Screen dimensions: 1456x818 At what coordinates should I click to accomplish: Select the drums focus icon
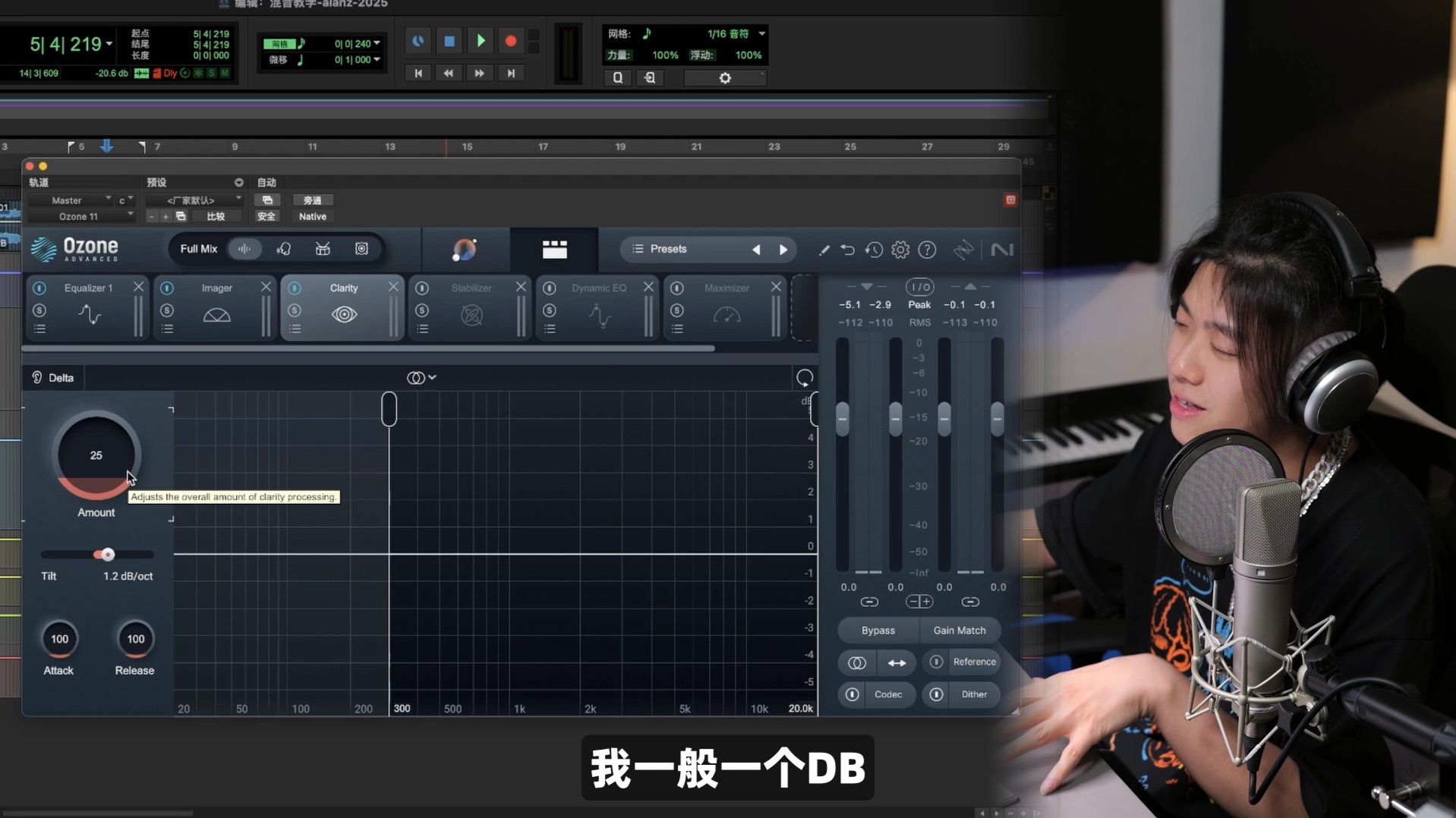[x=323, y=249]
